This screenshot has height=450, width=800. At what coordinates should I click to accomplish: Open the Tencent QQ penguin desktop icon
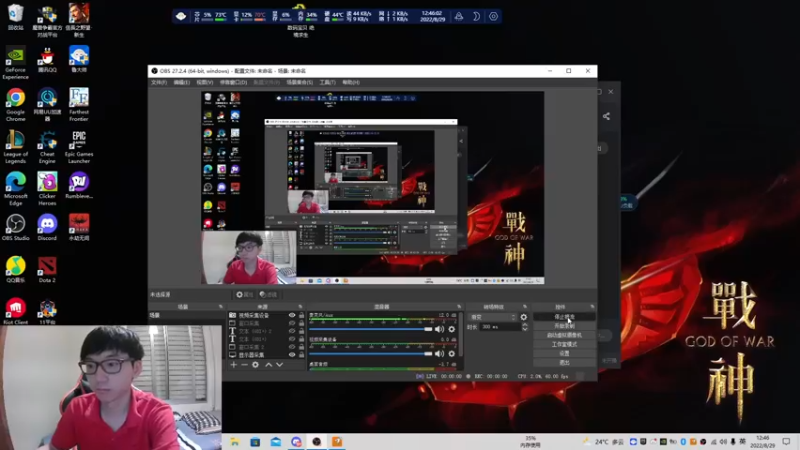click(47, 60)
